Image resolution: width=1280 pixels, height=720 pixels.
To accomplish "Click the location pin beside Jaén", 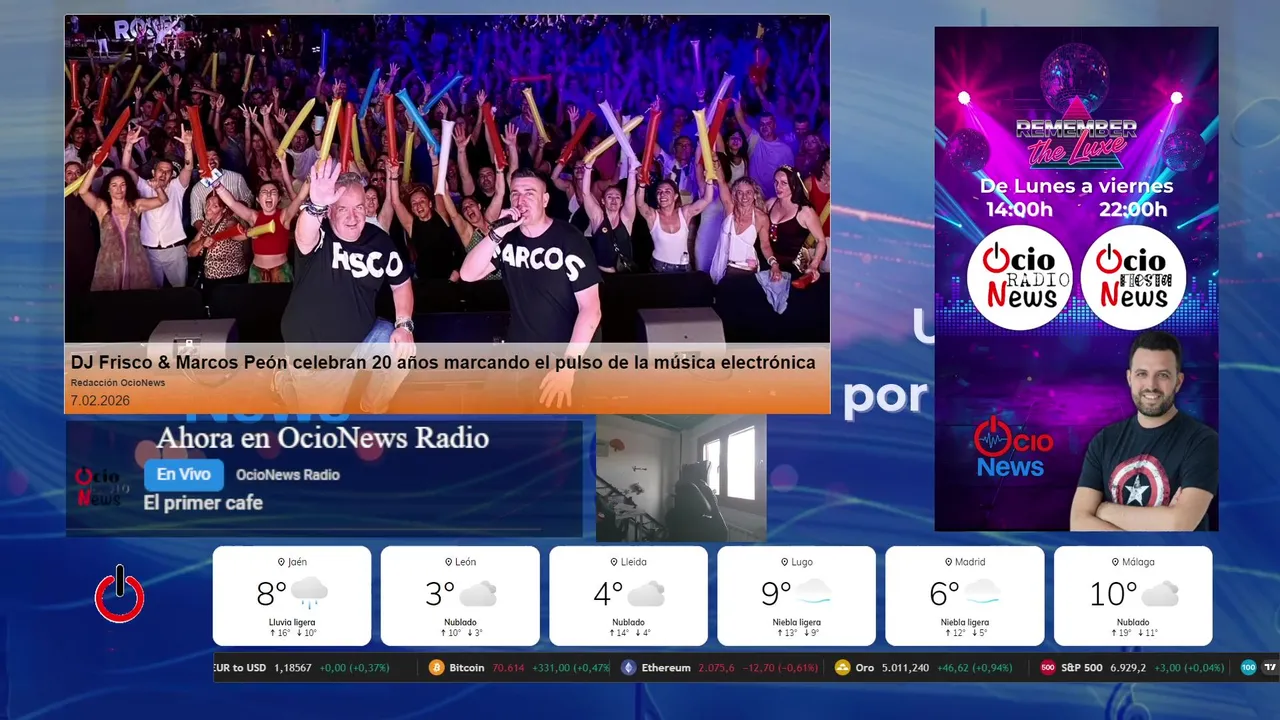I will (281, 562).
